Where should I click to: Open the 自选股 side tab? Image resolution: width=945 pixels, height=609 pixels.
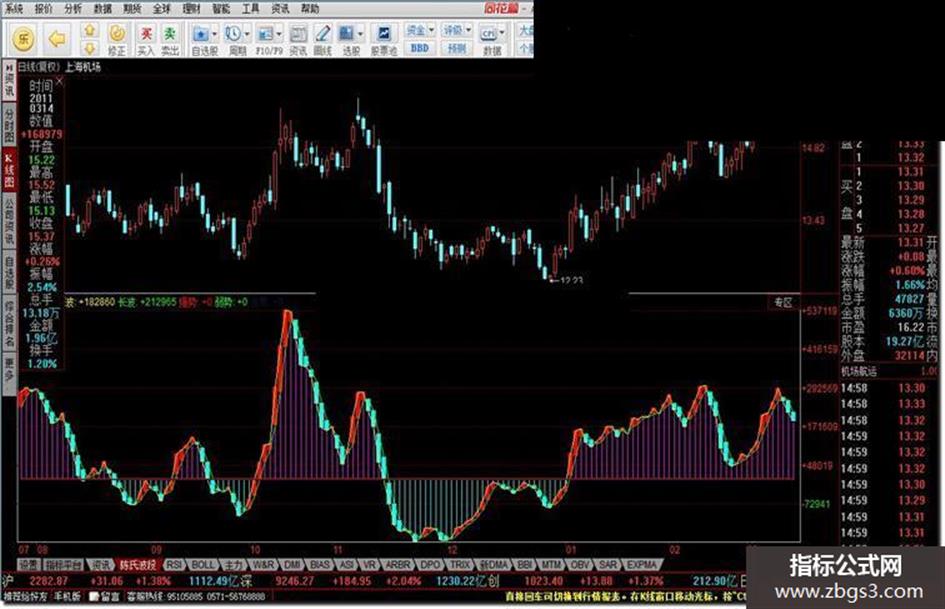click(9, 273)
